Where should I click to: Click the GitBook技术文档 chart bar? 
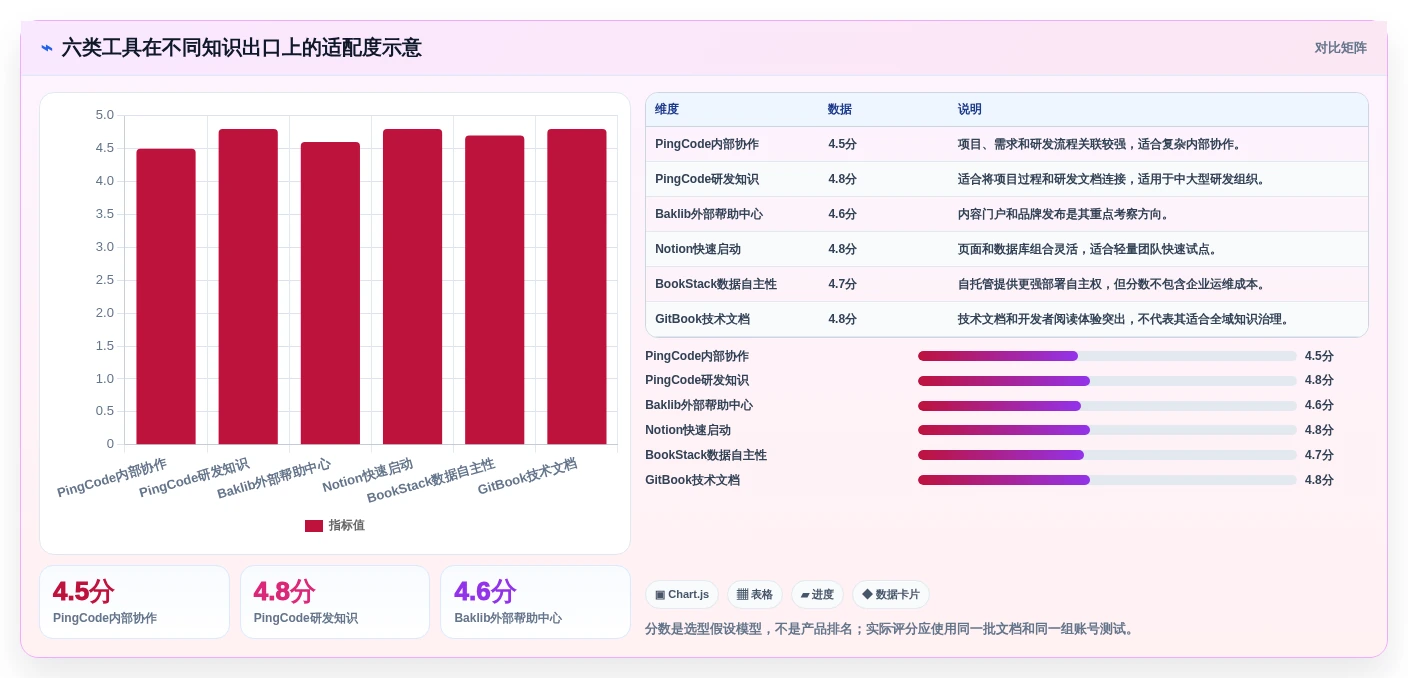pos(577,286)
